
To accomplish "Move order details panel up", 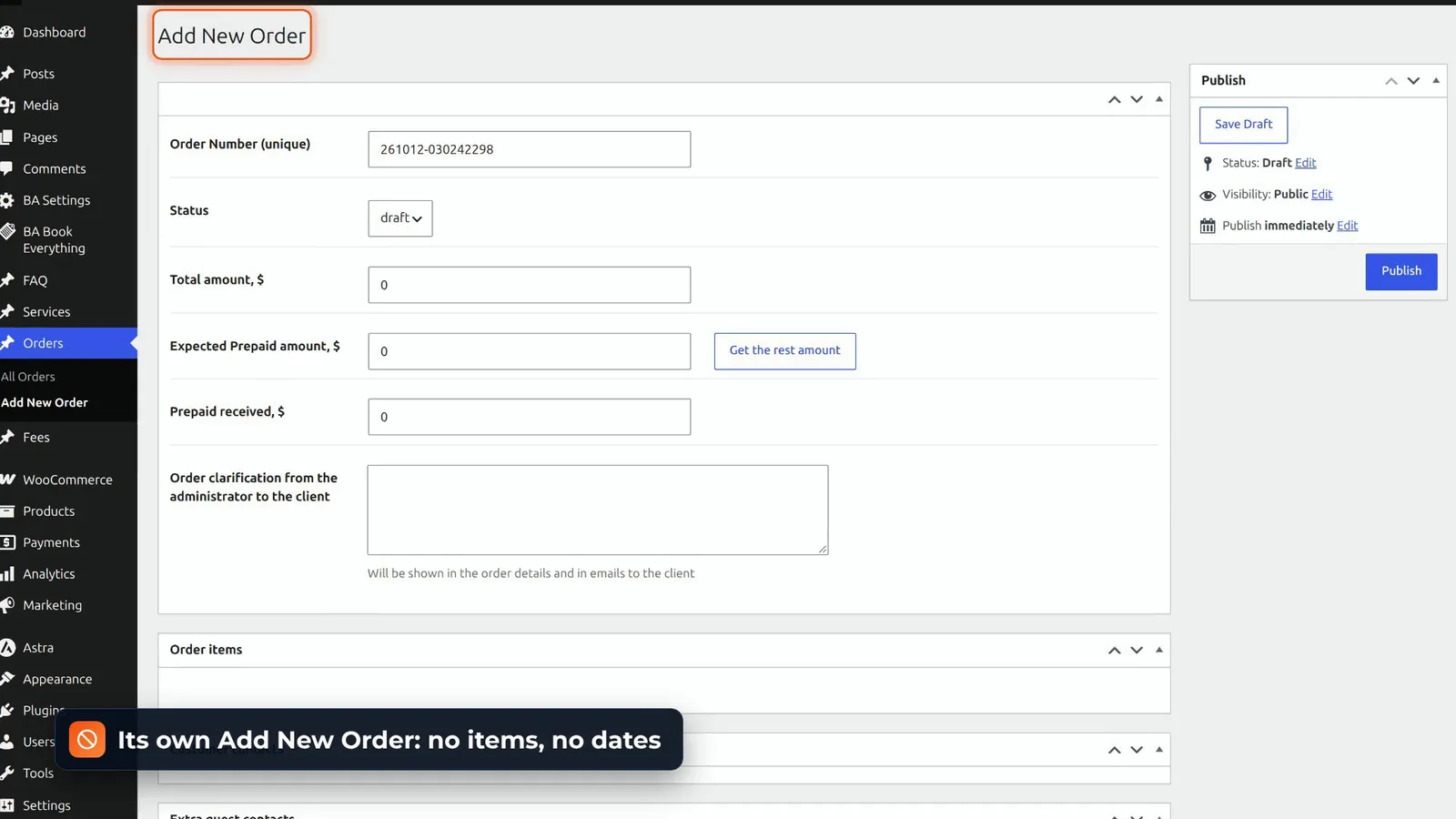I will tap(1114, 99).
